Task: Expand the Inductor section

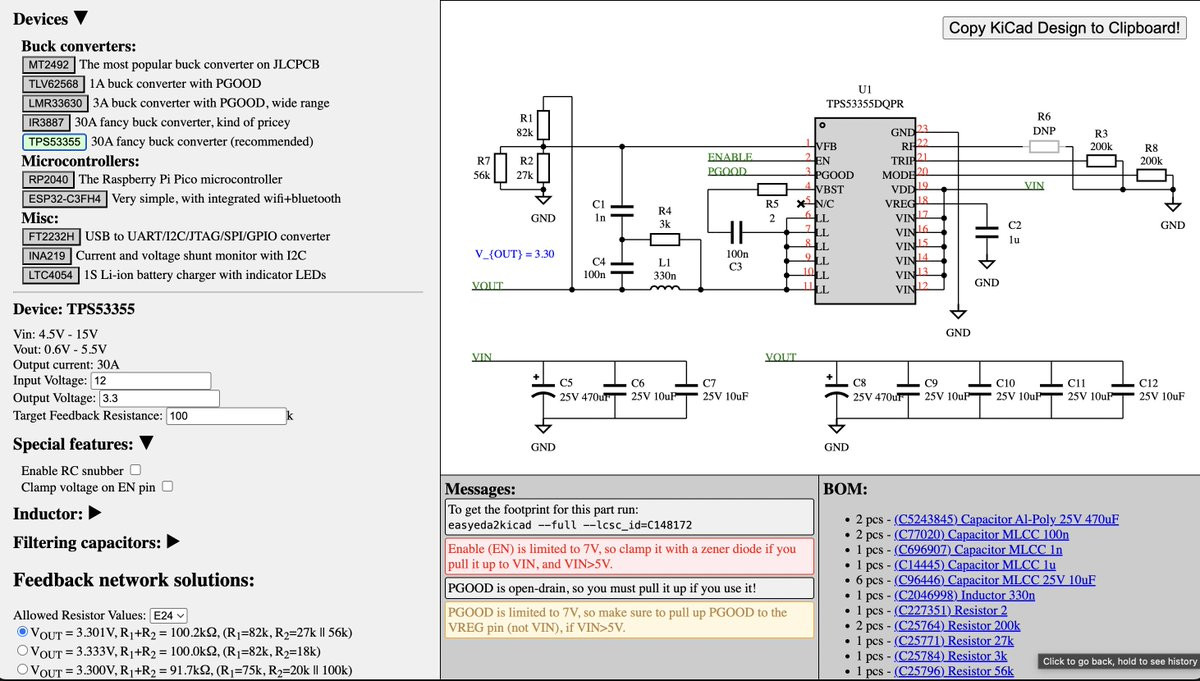Action: coord(95,514)
